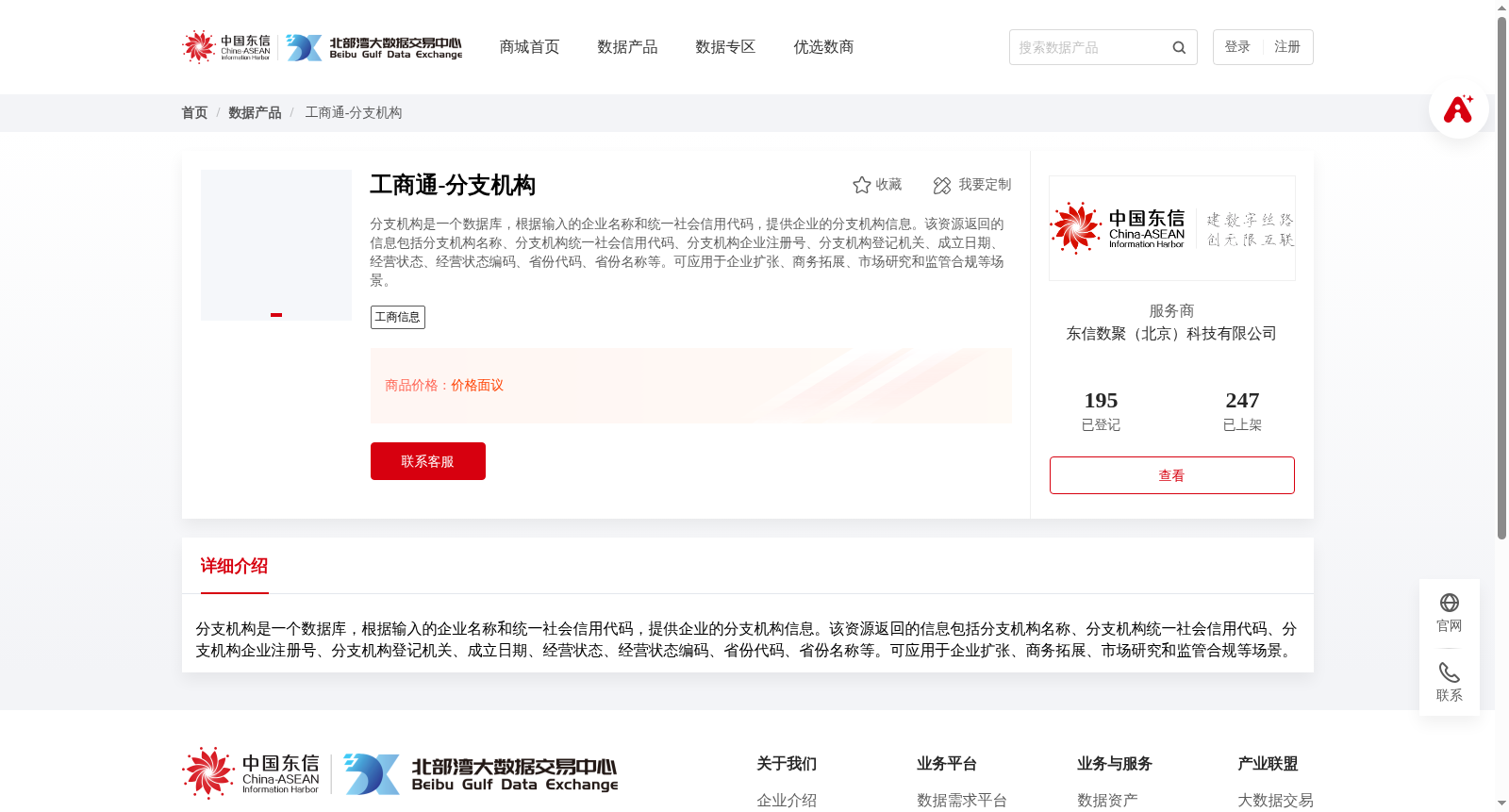
Task: Click scrollbar down arrow
Action: click(x=1501, y=804)
